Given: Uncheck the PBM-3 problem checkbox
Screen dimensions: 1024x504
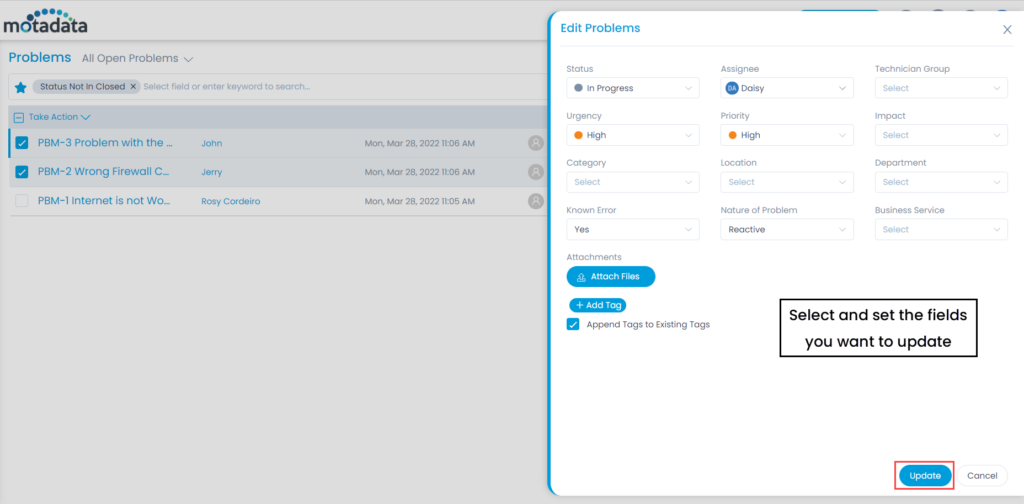Looking at the screenshot, I should click(x=22, y=143).
